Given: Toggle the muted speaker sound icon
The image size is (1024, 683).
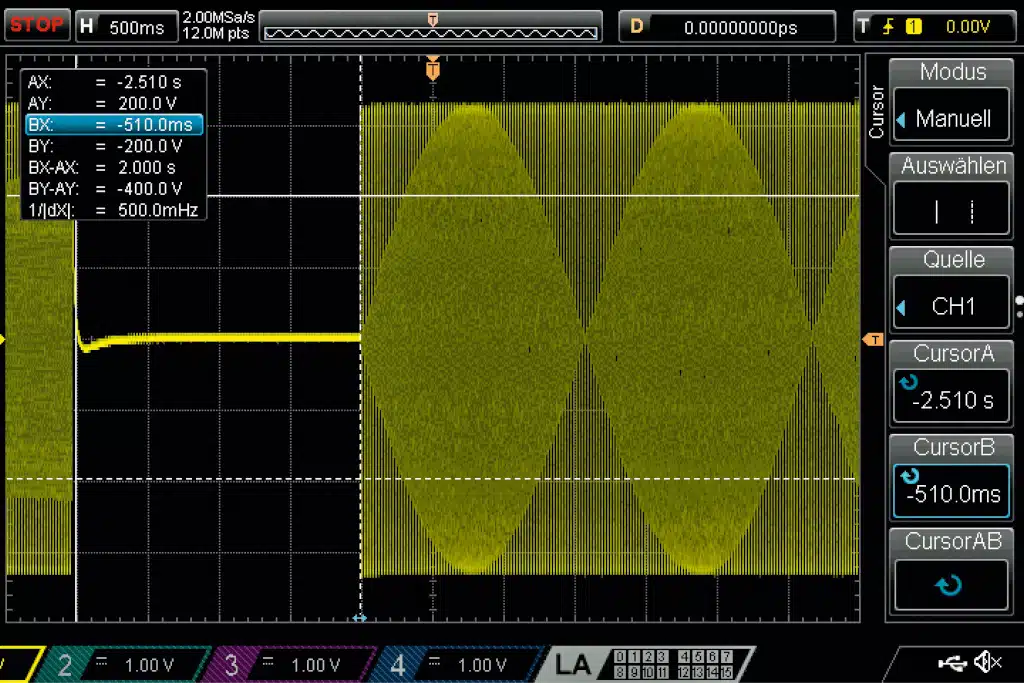Looking at the screenshot, I should (989, 661).
